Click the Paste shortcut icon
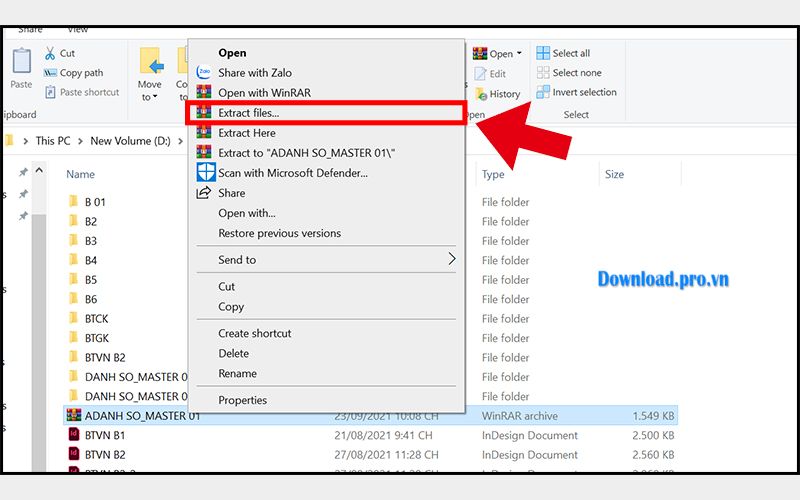The width and height of the screenshot is (800, 500). (50, 92)
